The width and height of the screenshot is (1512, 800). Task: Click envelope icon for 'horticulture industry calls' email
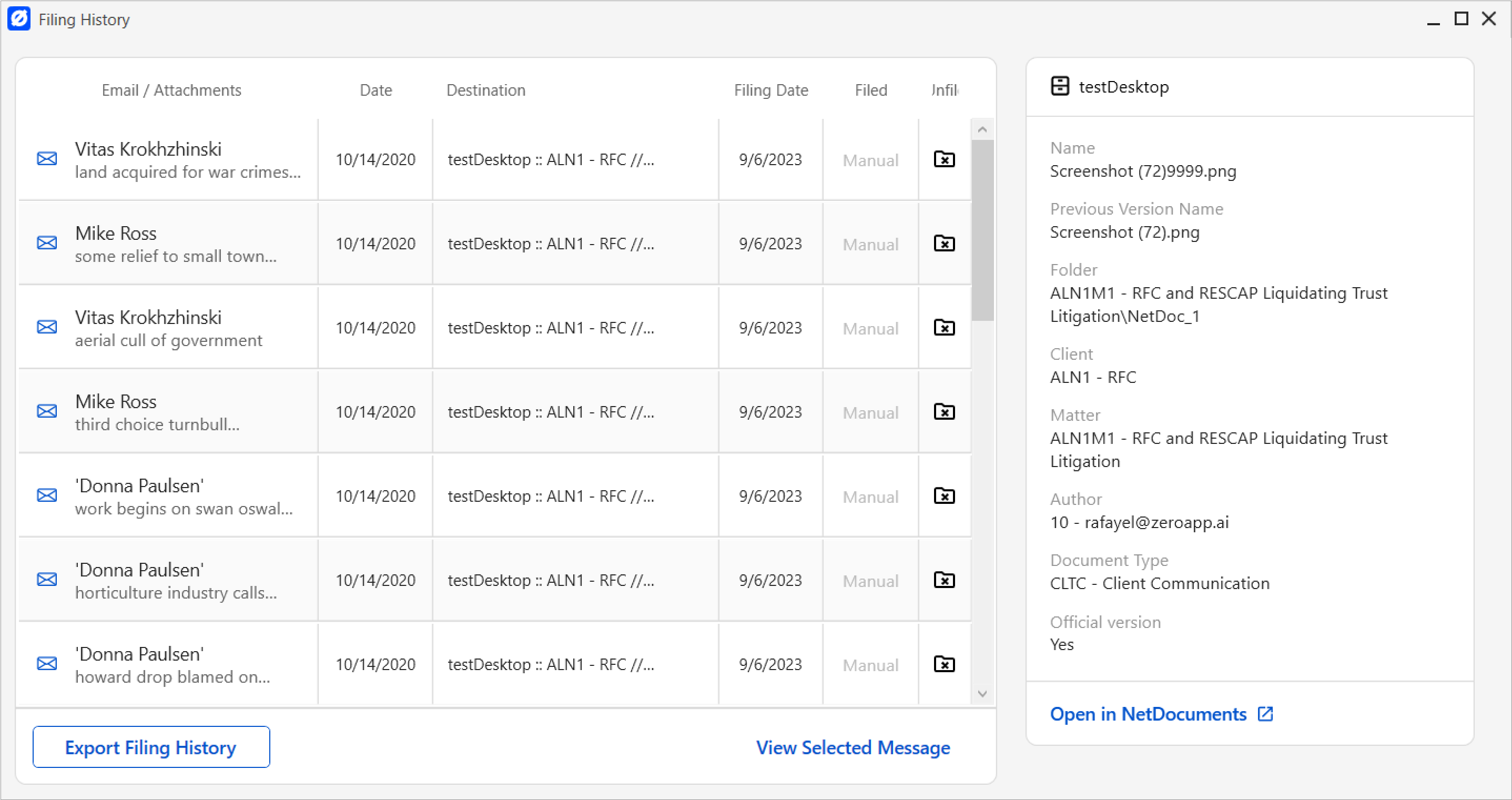[x=47, y=580]
